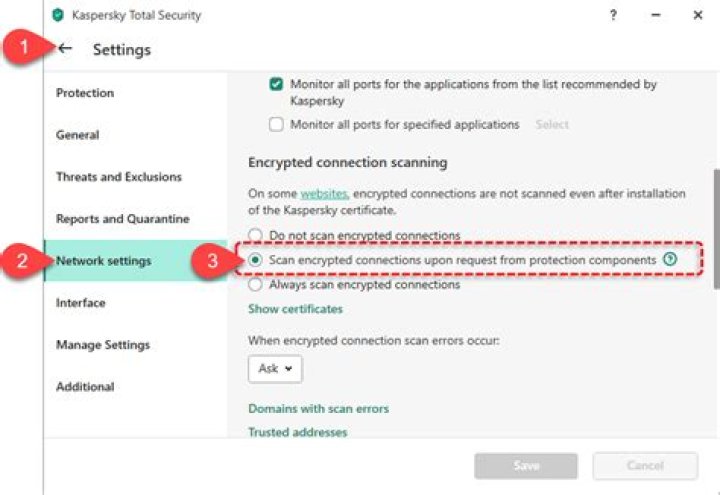The width and height of the screenshot is (720, 495).
Task: Choose scan encrypted connections upon request
Action: tap(256, 260)
